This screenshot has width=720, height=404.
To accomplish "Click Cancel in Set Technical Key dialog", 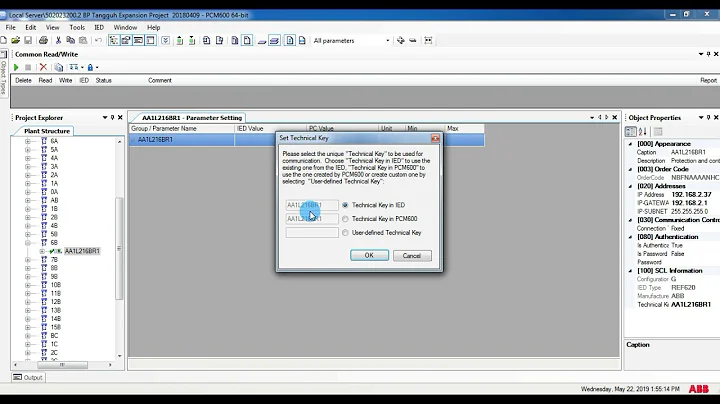I will click(412, 256).
